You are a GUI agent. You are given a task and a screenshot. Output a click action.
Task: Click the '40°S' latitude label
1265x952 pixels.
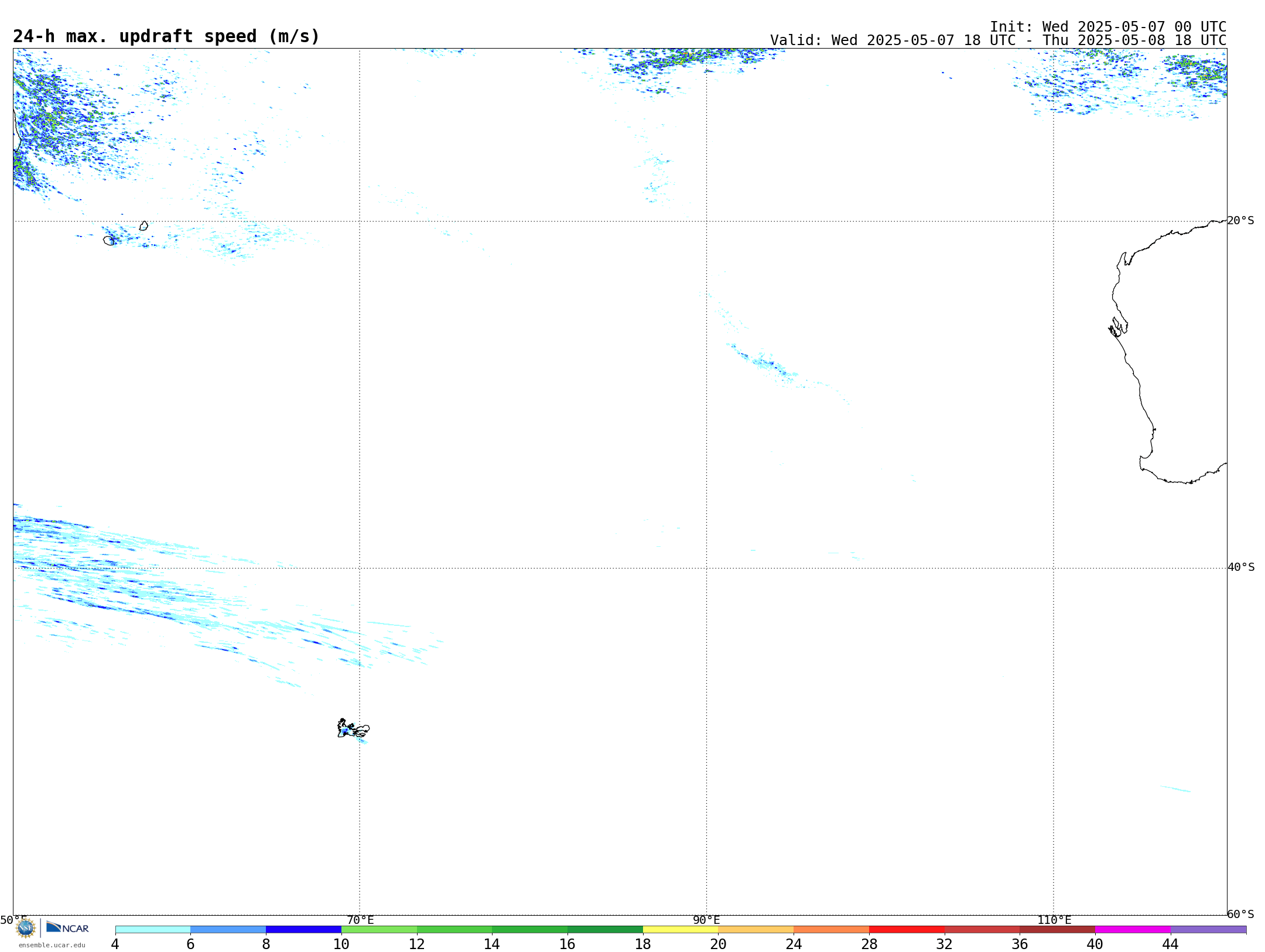[1241, 567]
